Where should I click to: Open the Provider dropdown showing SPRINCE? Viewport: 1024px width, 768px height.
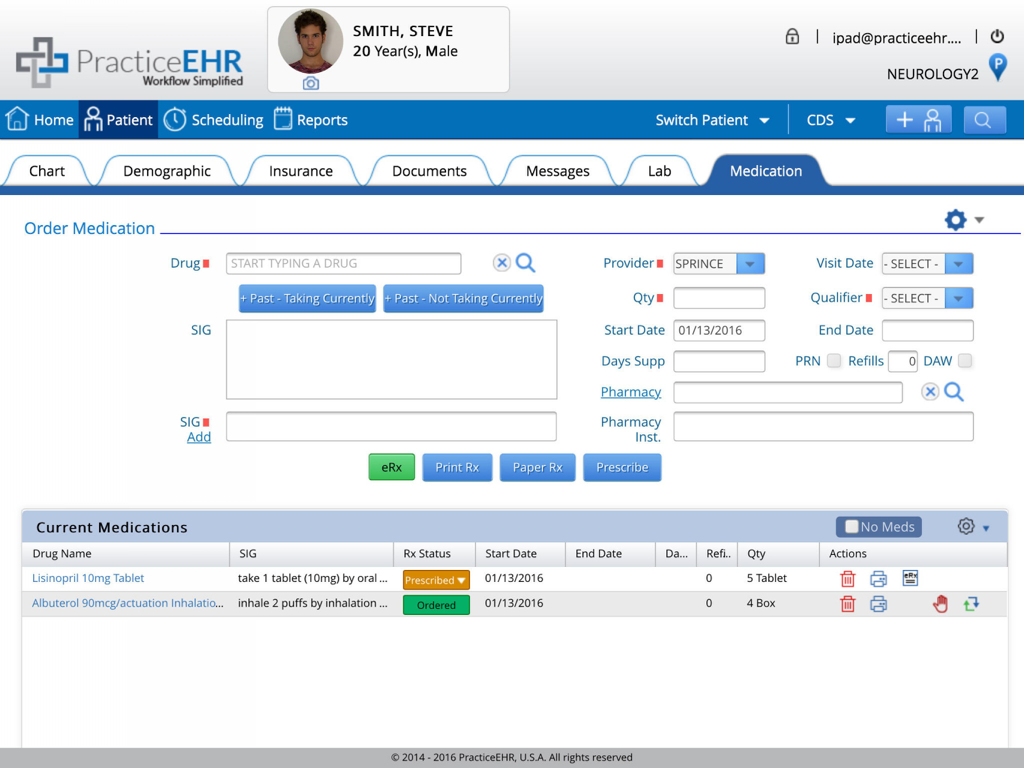(749, 263)
